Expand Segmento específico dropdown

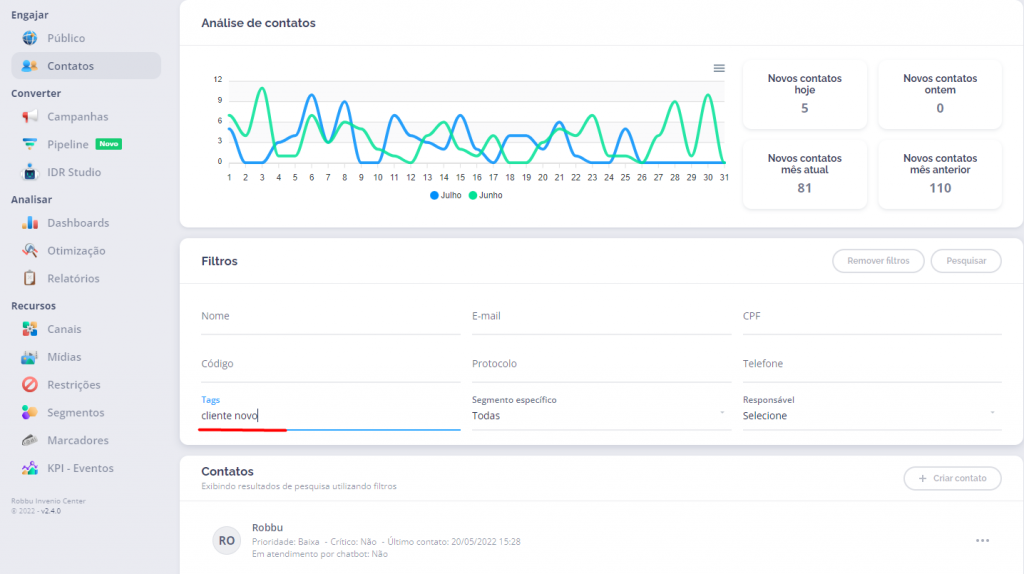point(600,415)
